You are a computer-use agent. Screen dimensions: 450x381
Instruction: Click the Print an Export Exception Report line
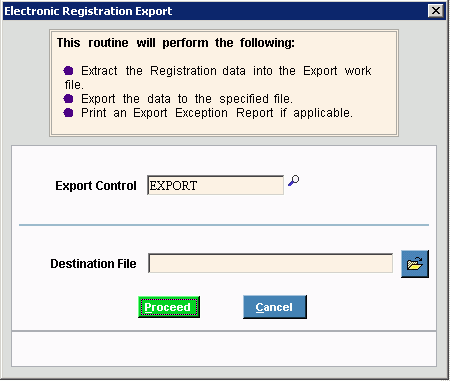(217, 113)
